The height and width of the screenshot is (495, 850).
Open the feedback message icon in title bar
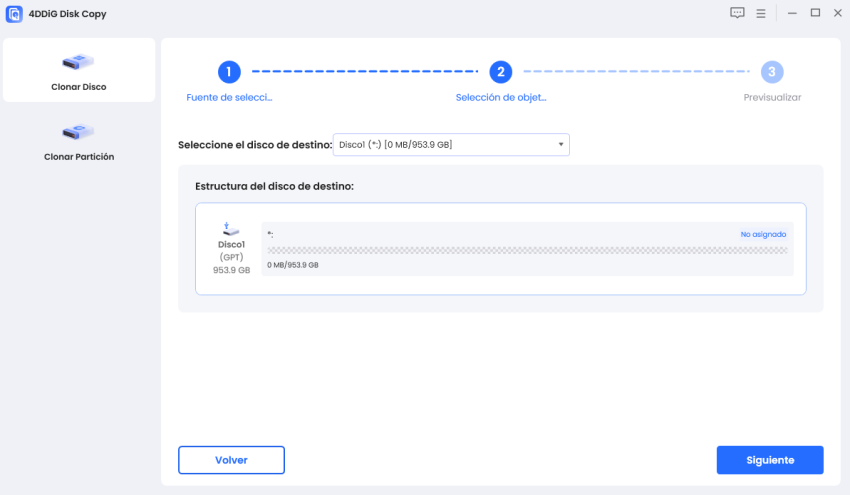click(738, 13)
